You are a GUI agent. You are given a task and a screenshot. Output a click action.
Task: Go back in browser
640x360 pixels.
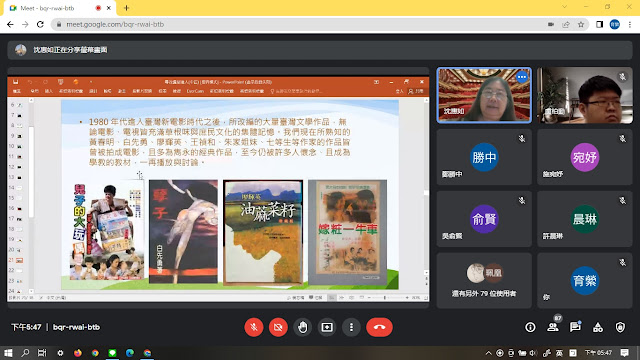point(10,24)
